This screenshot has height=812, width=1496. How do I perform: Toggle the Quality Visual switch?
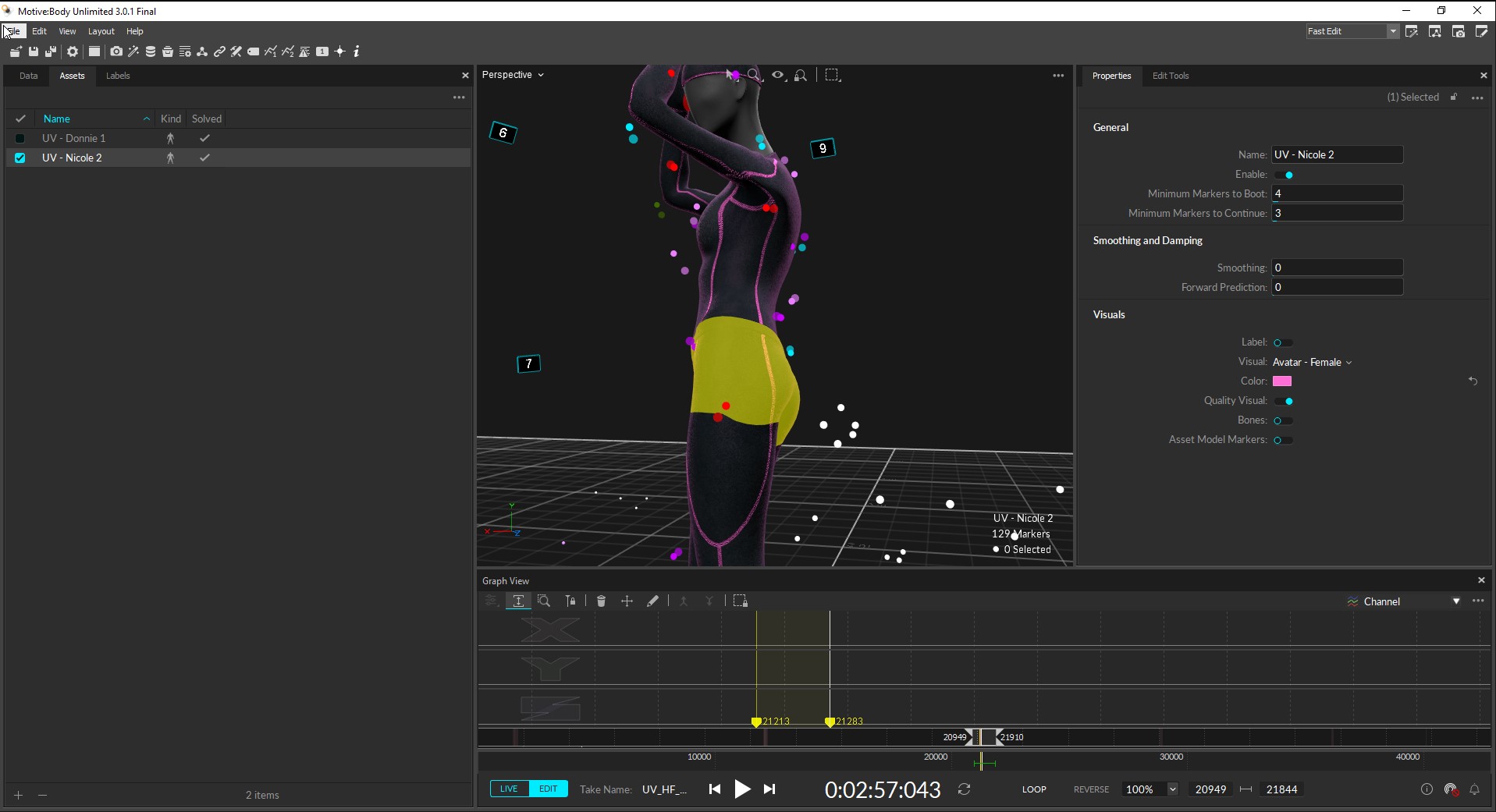(1284, 401)
